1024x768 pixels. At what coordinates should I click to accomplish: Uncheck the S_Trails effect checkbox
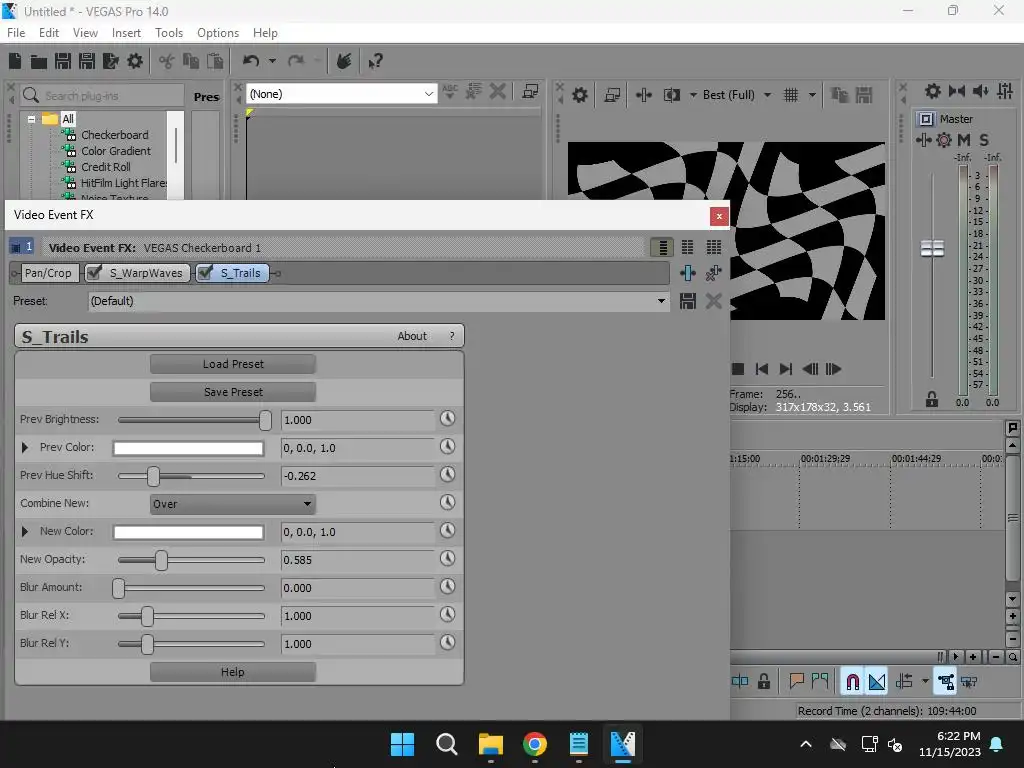coord(205,272)
